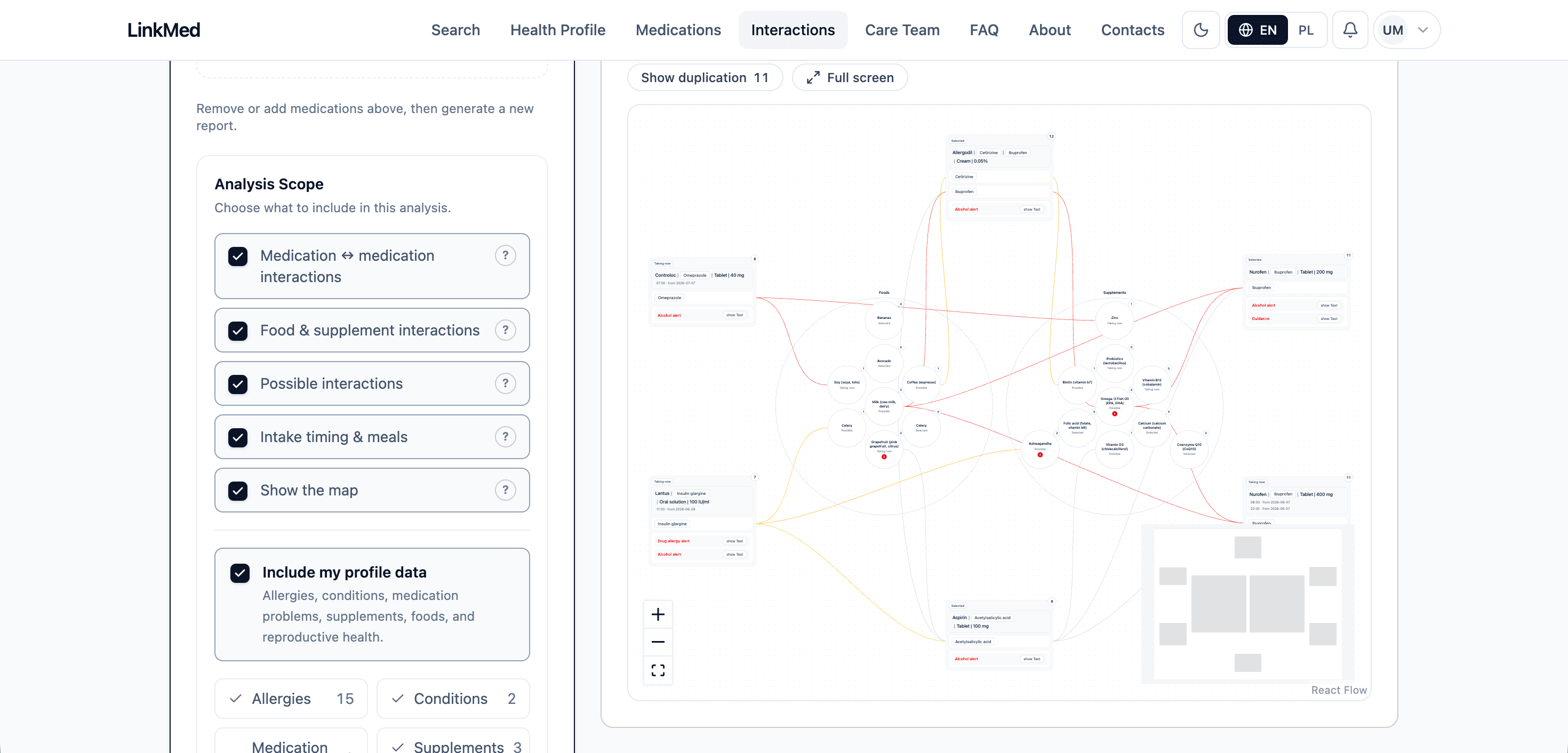
Task: Open notifications bell
Action: [x=1349, y=30]
